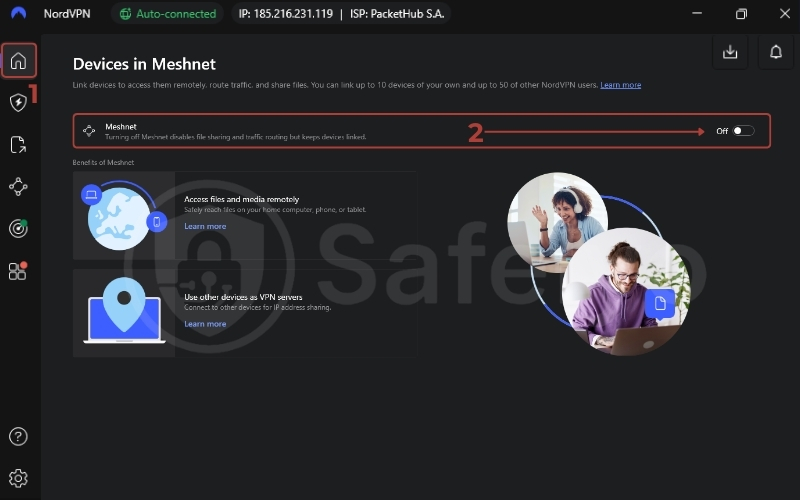Click the laptop location pin illustration
Viewport: 800px width, 500px height.
(124, 313)
